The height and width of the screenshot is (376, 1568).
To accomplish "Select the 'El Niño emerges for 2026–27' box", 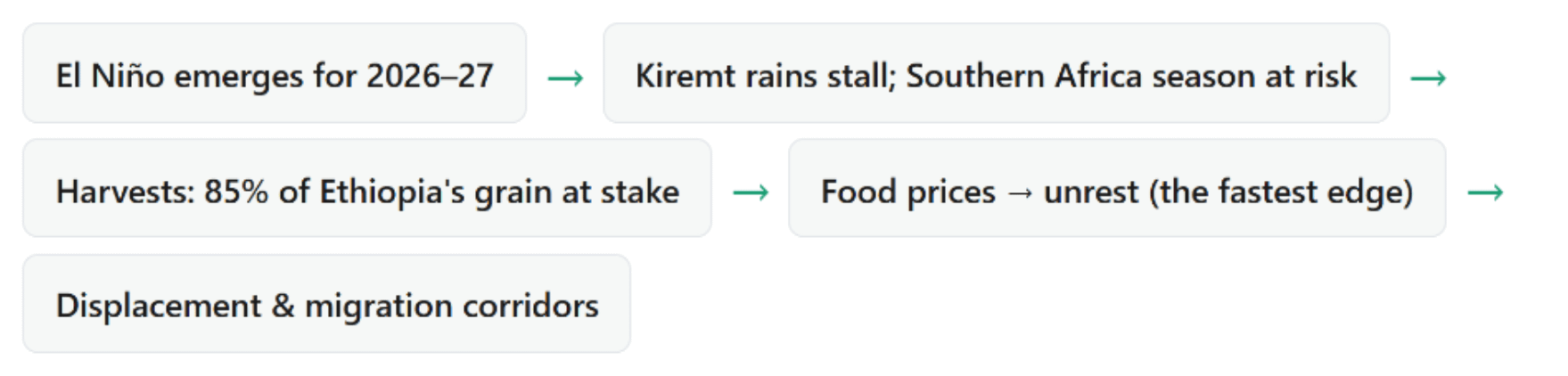I will [275, 73].
